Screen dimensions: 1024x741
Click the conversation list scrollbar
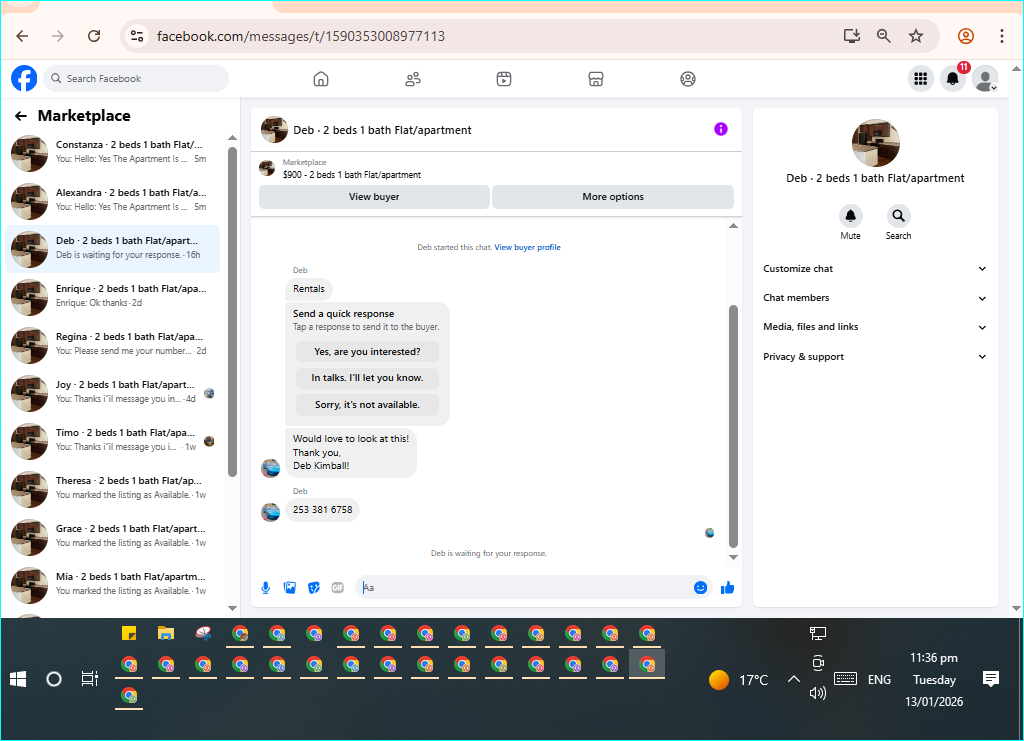[232, 312]
